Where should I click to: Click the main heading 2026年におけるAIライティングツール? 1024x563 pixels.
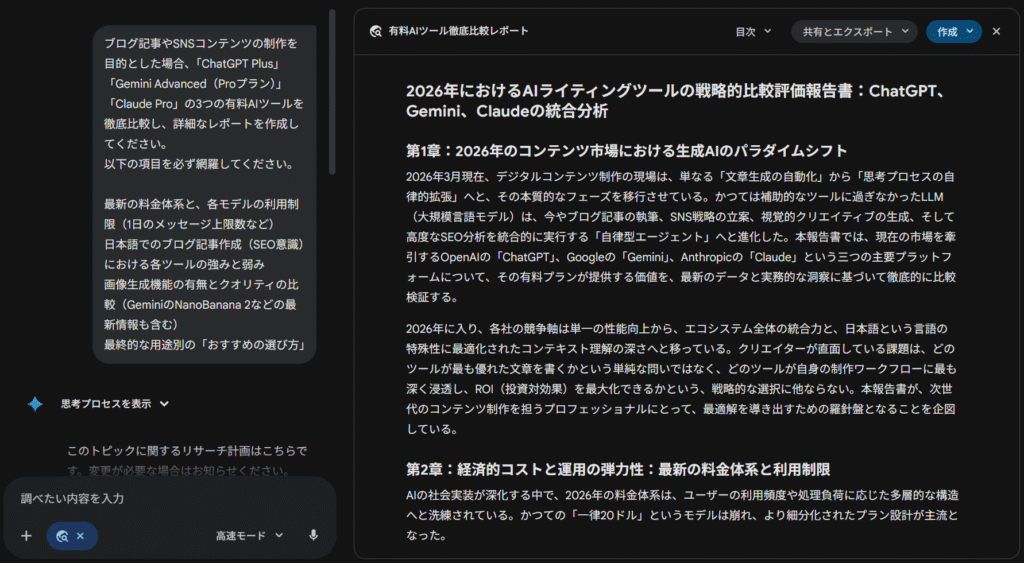677,101
